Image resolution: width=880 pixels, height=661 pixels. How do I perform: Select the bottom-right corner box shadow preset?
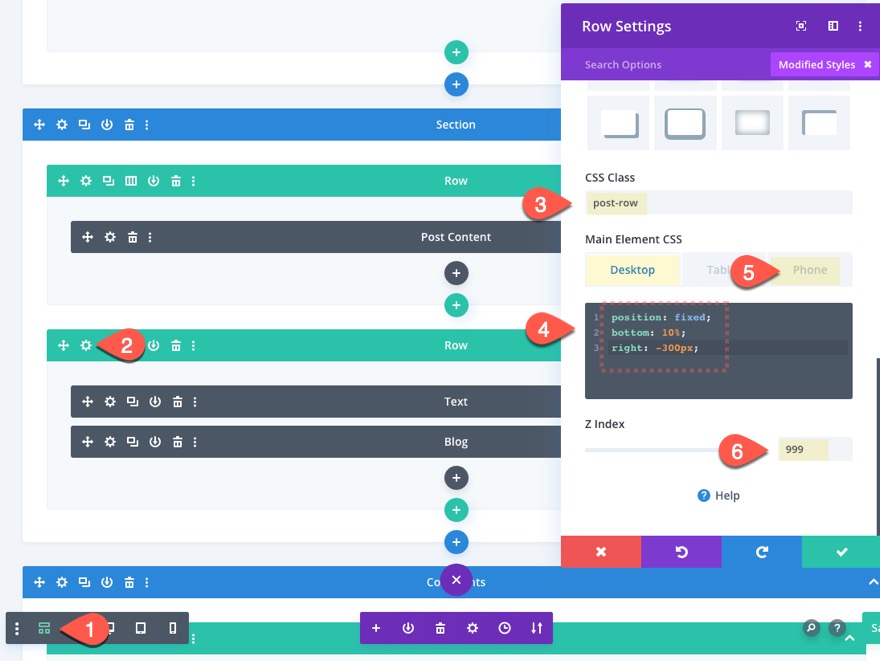[618, 123]
